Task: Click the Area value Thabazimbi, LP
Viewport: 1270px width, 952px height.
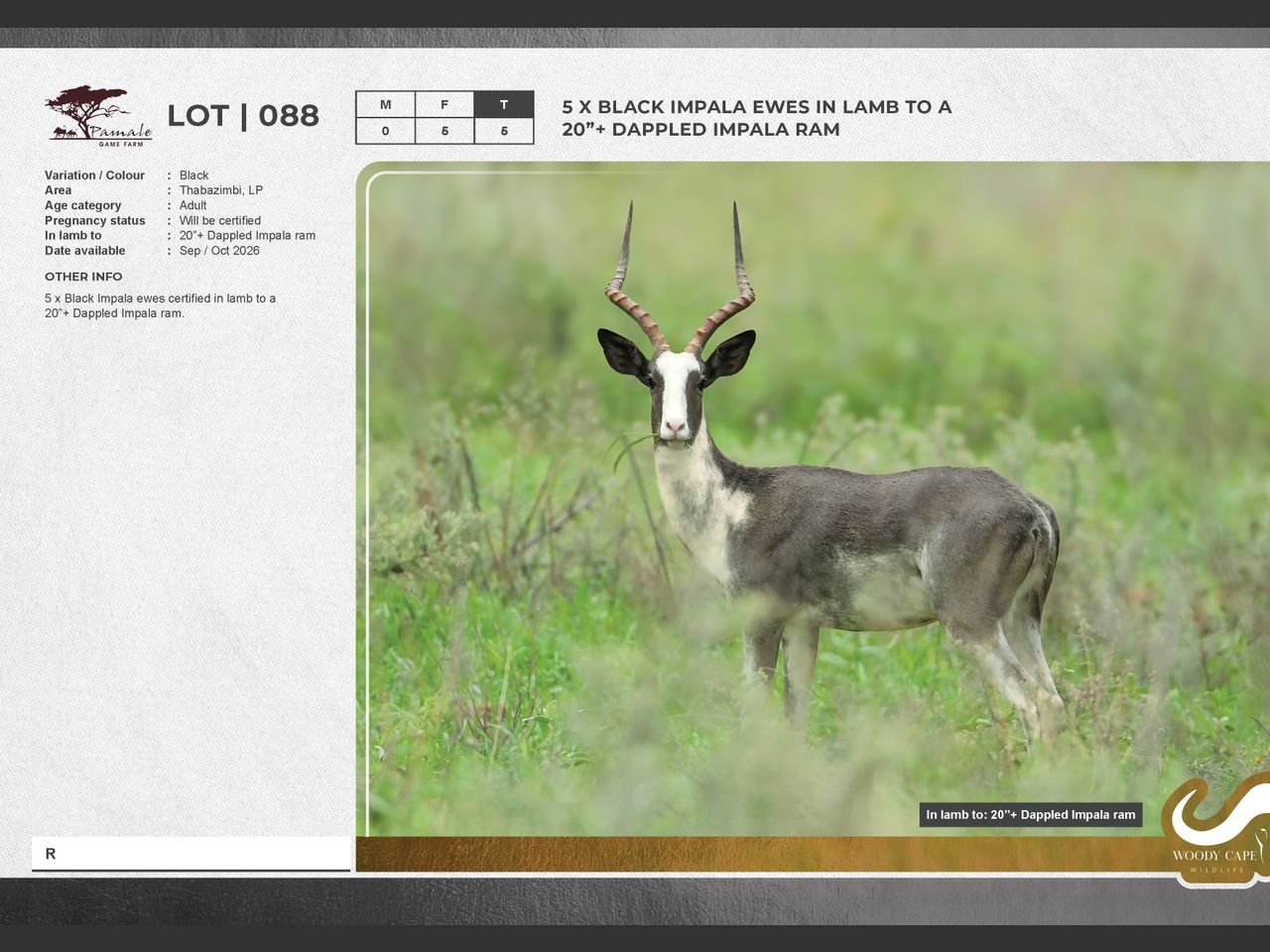Action: (x=220, y=190)
